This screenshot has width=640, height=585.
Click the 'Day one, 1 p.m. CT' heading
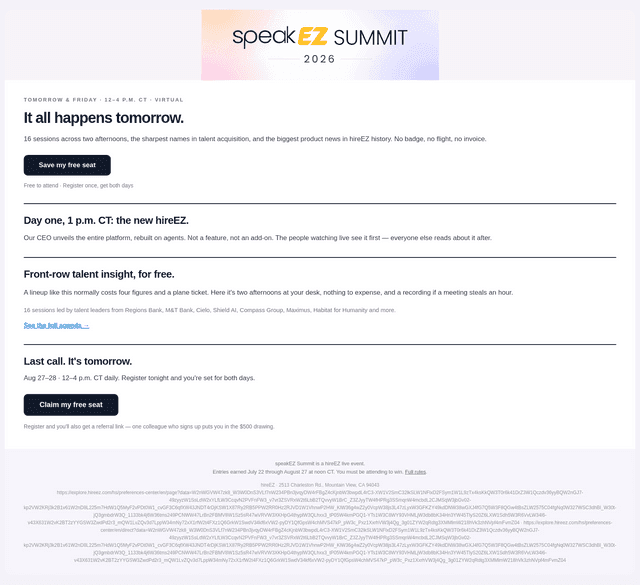coord(106,220)
